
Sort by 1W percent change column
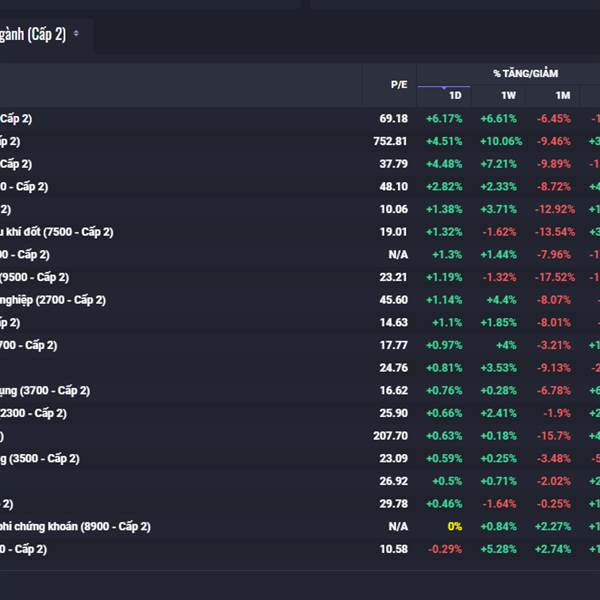(508, 96)
